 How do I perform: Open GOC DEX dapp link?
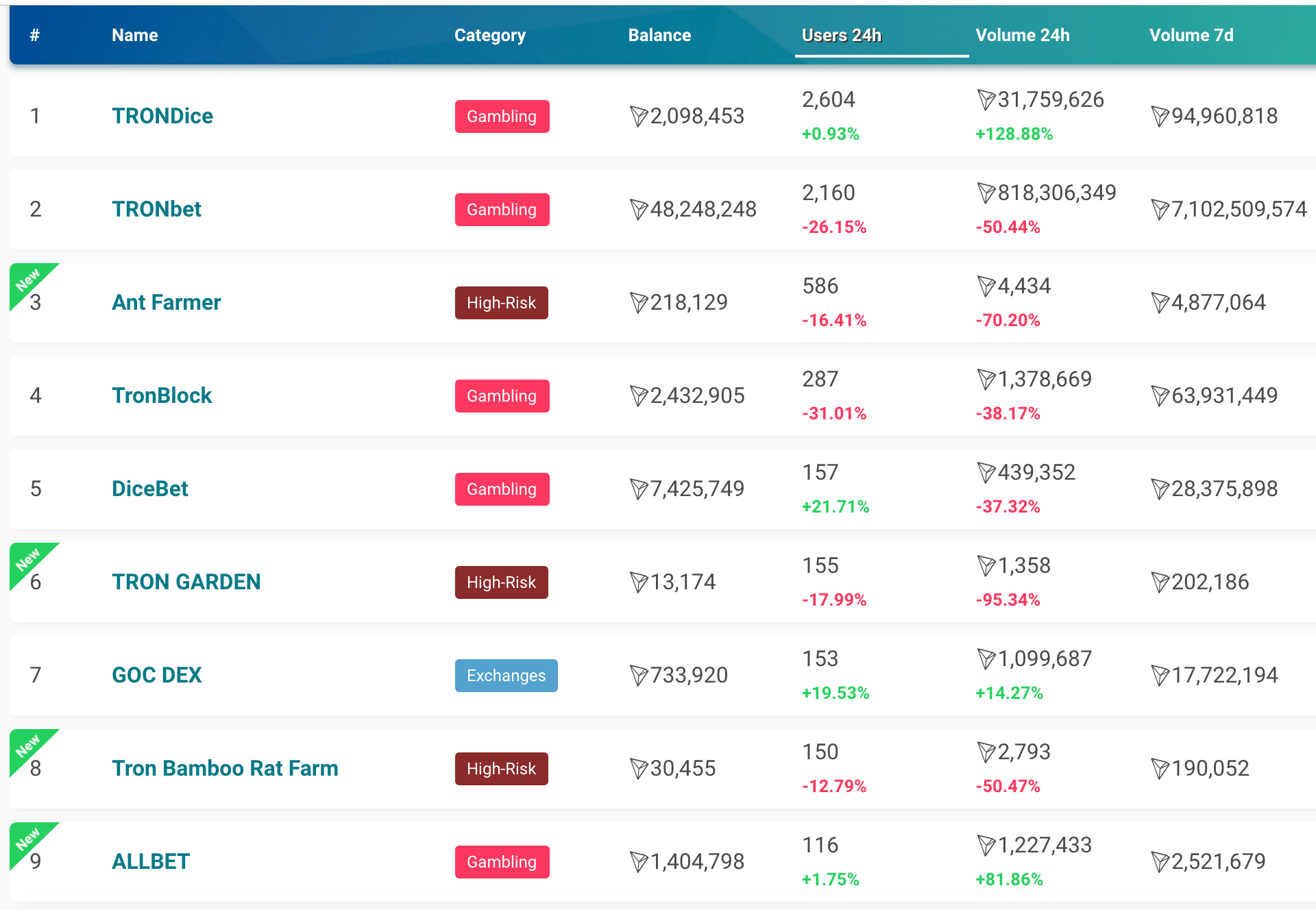[x=156, y=675]
